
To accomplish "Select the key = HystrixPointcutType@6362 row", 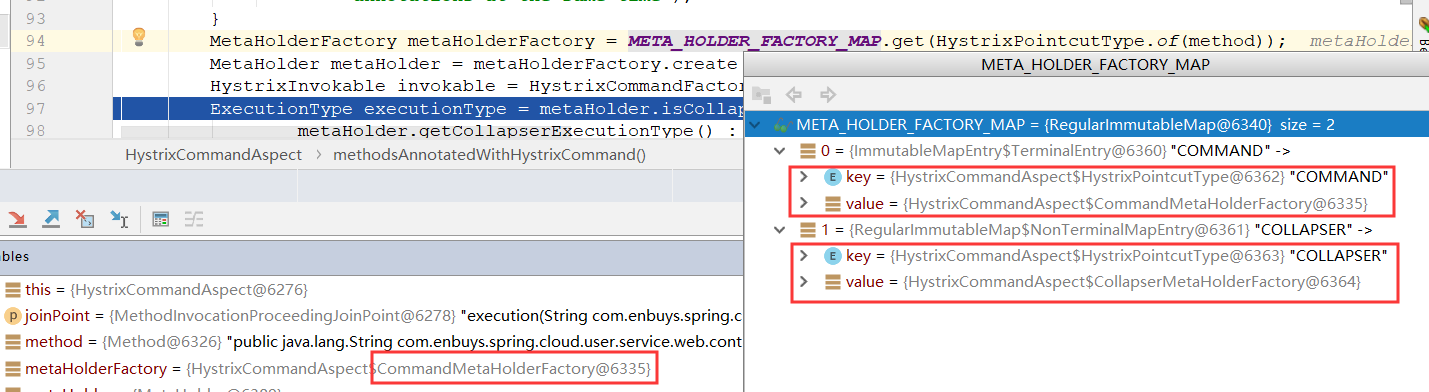I will tap(1086, 177).
